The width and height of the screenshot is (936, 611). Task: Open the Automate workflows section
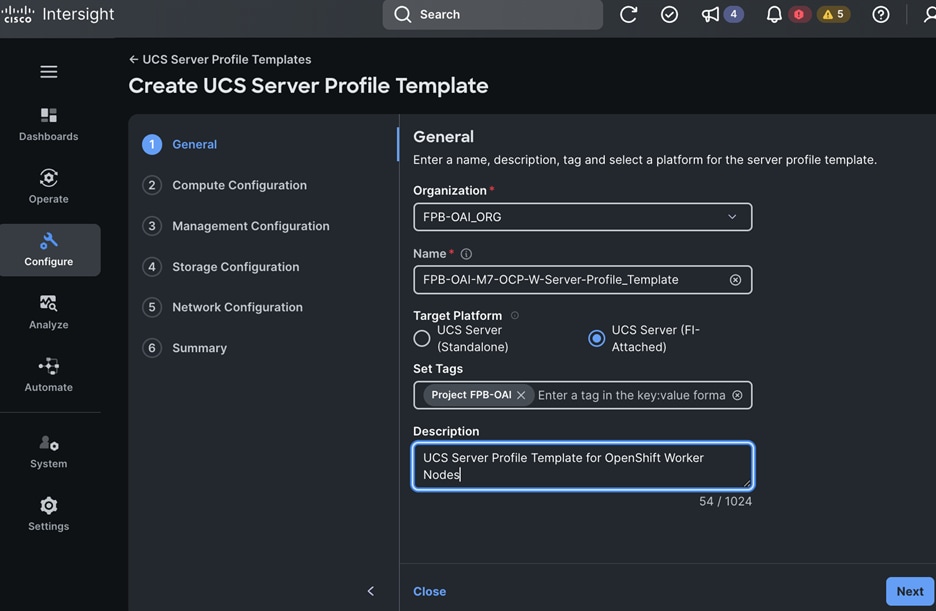[49, 375]
